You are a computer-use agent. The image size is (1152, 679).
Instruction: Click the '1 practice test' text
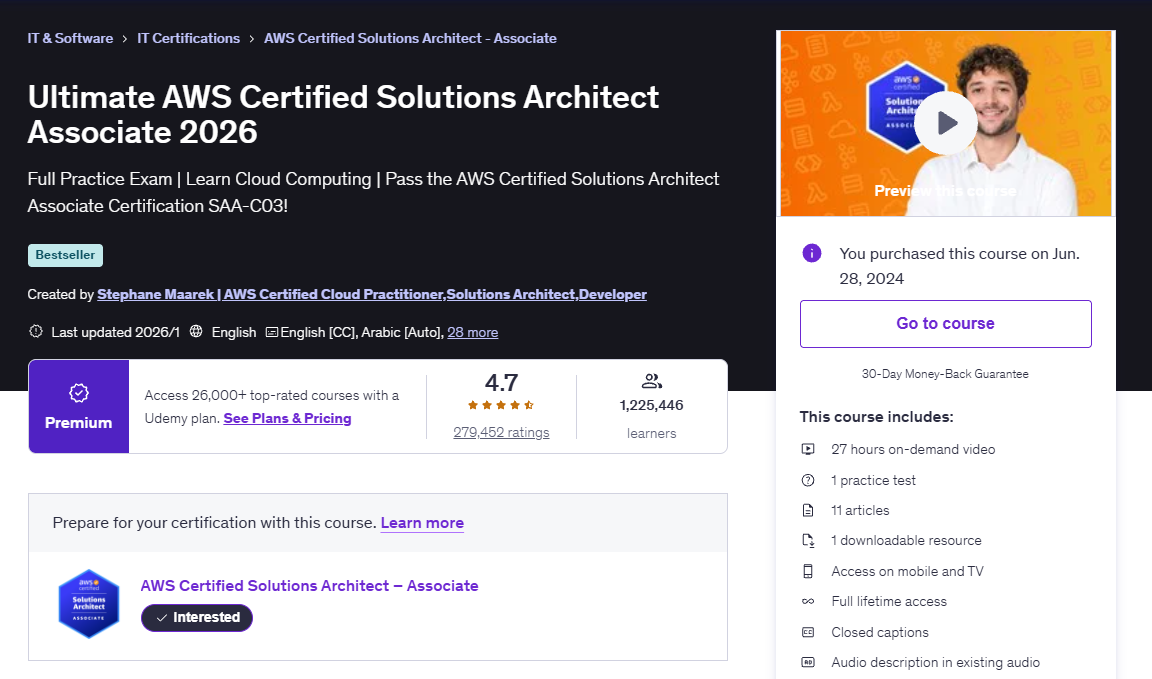tap(874, 480)
